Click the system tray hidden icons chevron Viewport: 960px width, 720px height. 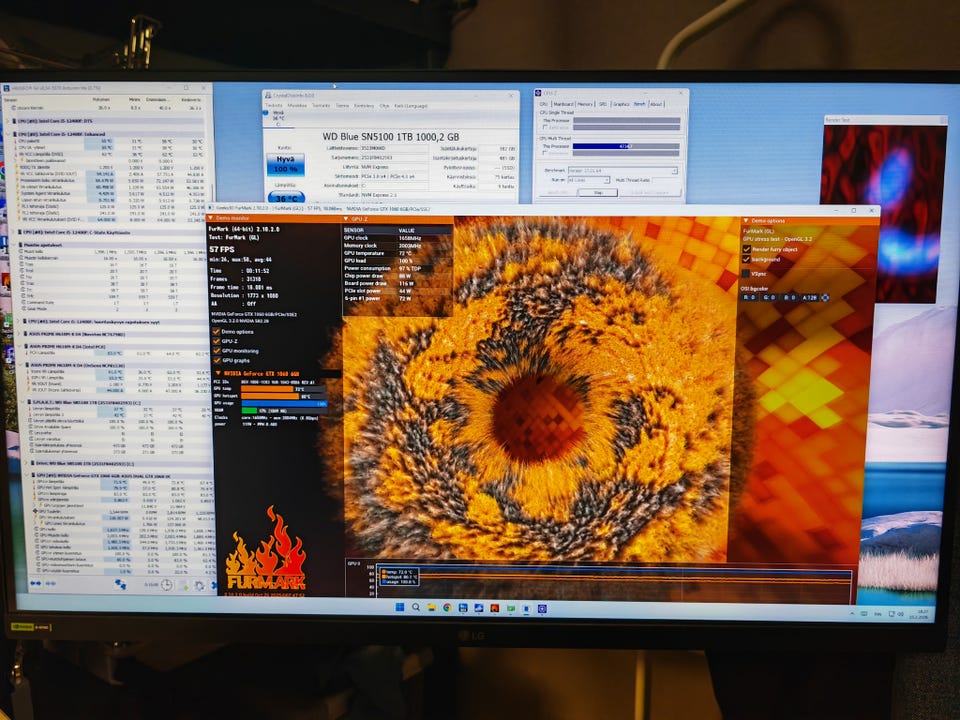(x=852, y=613)
